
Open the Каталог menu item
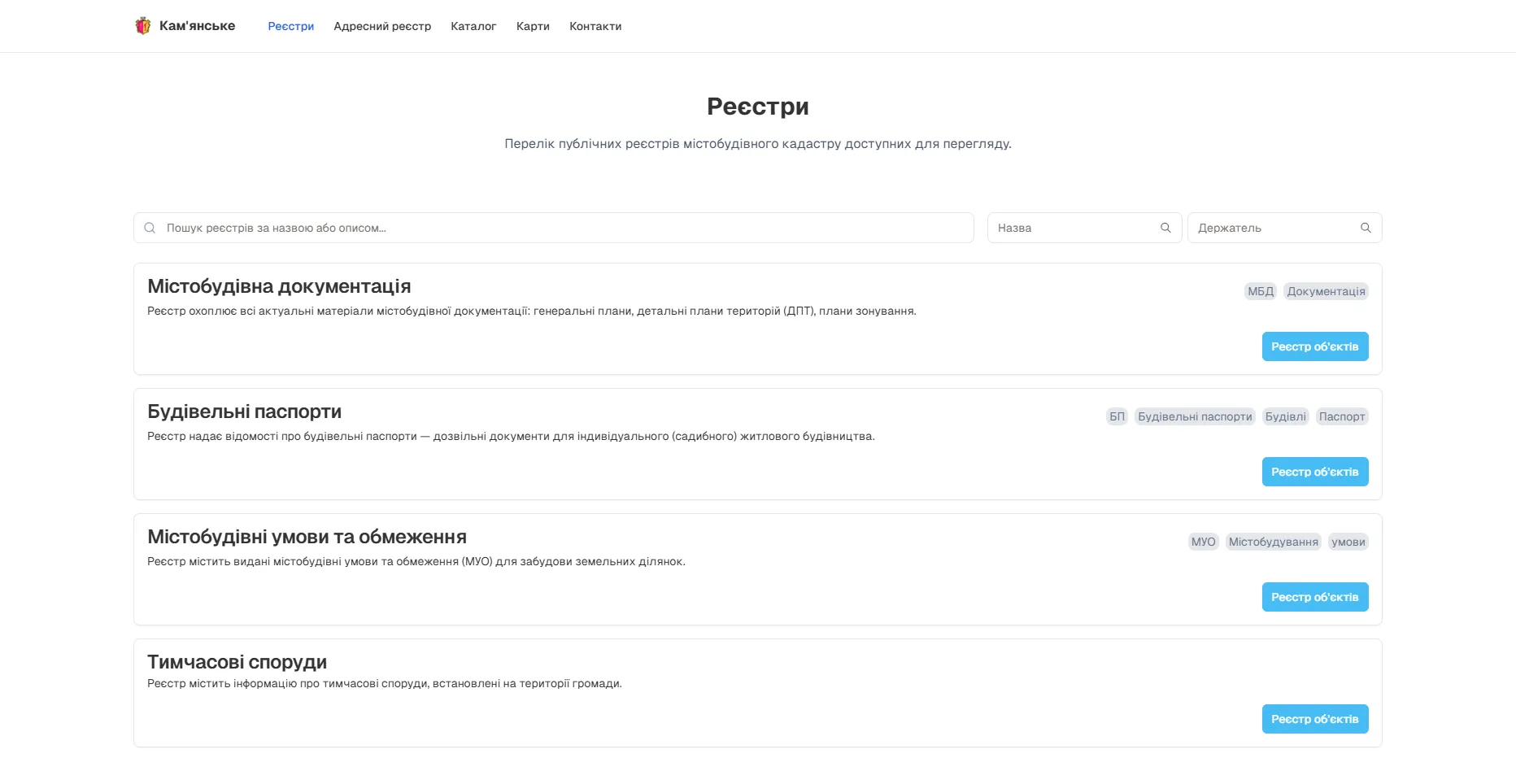coord(473,26)
